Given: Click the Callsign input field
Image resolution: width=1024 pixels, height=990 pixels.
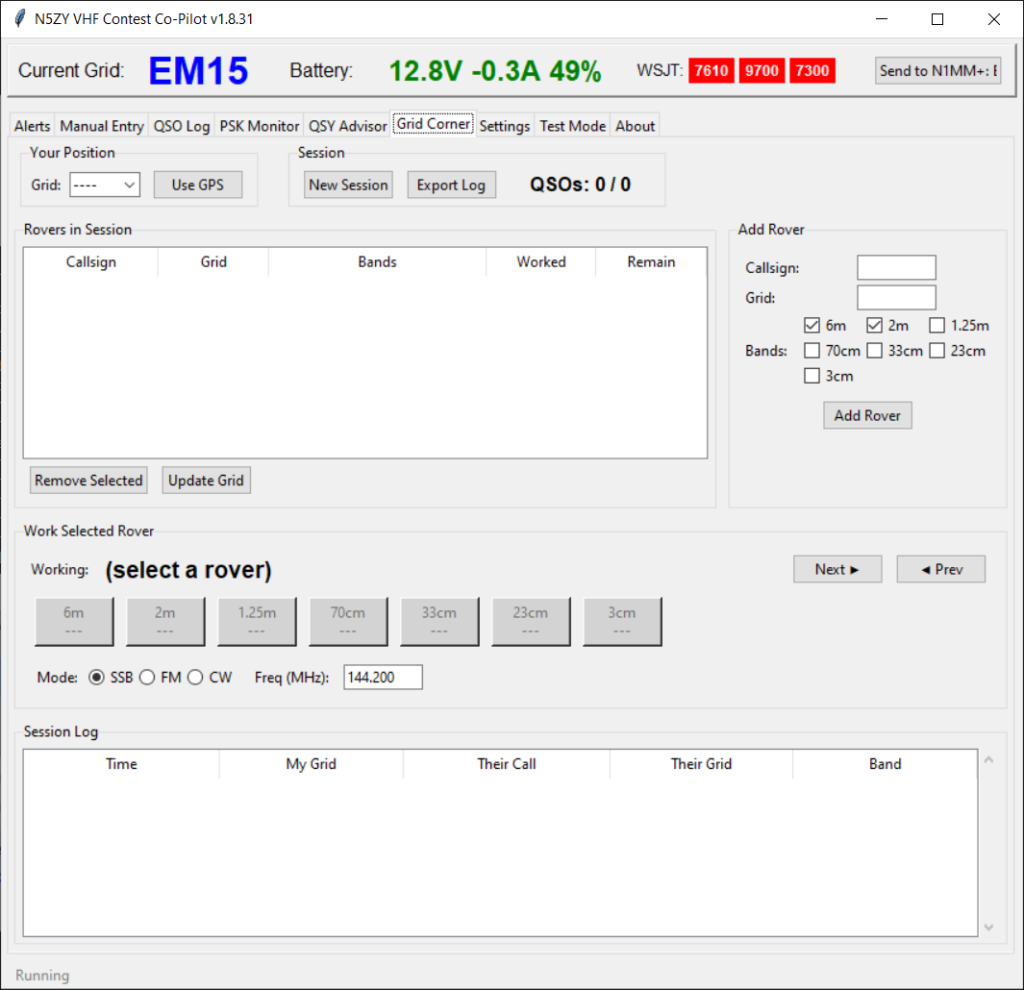Looking at the screenshot, I should (x=896, y=268).
